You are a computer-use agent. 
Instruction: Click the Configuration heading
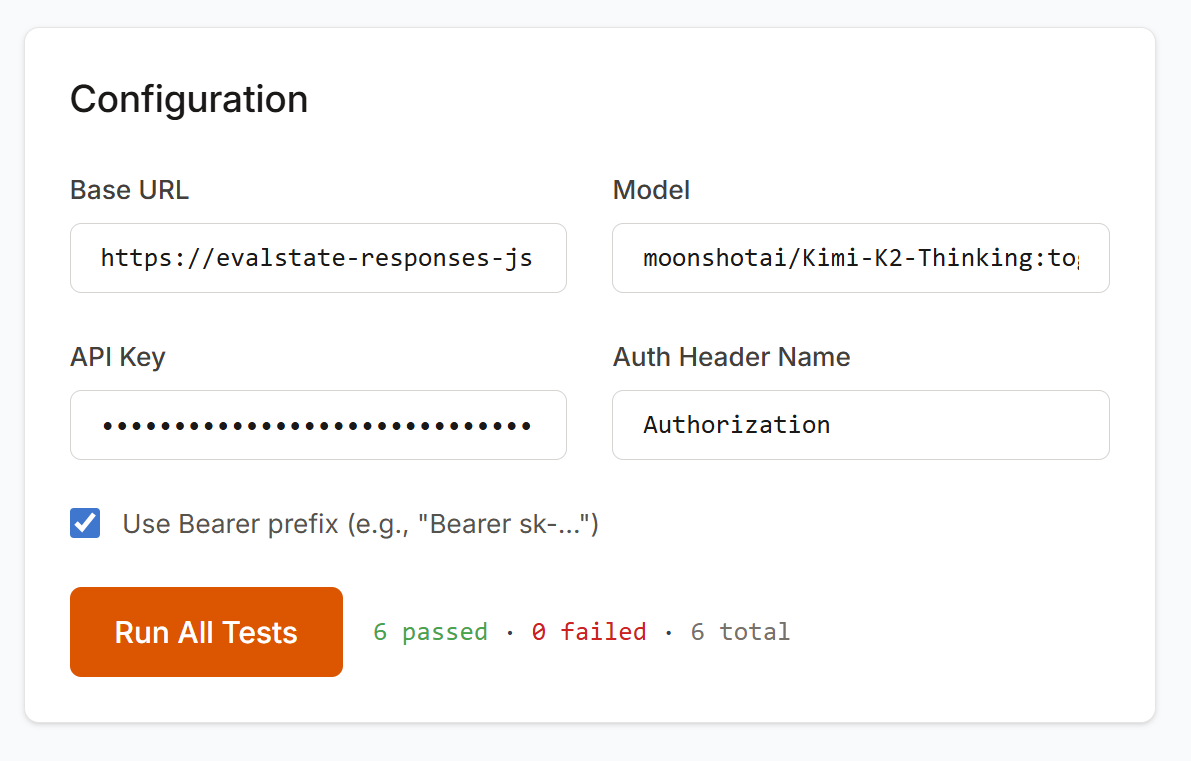click(188, 99)
